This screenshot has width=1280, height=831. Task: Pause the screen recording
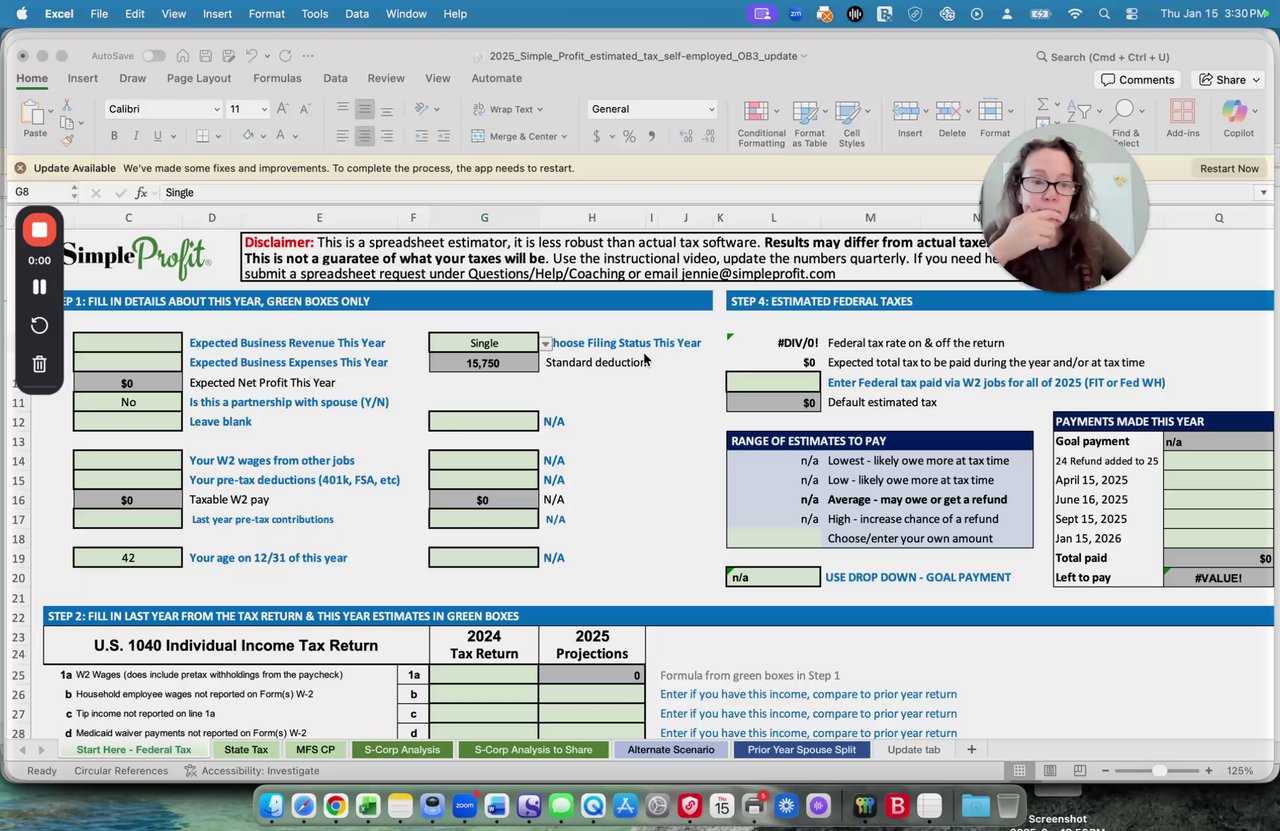tap(39, 287)
